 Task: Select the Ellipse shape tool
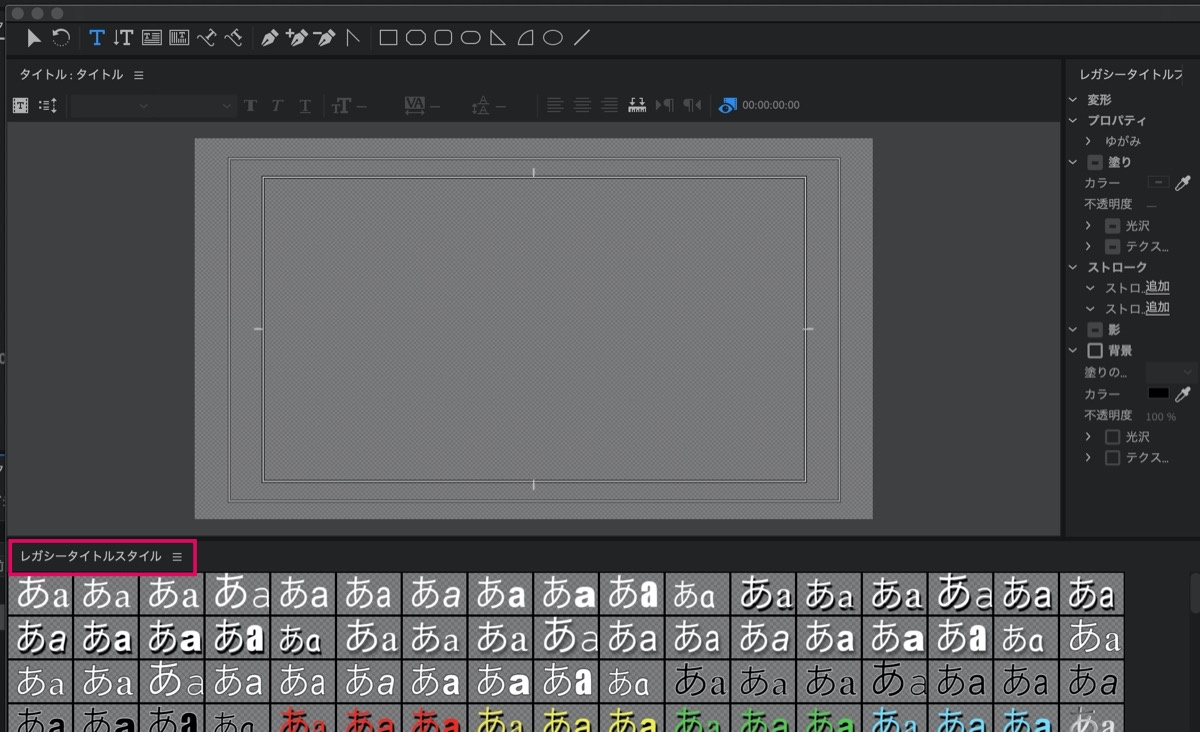553,38
